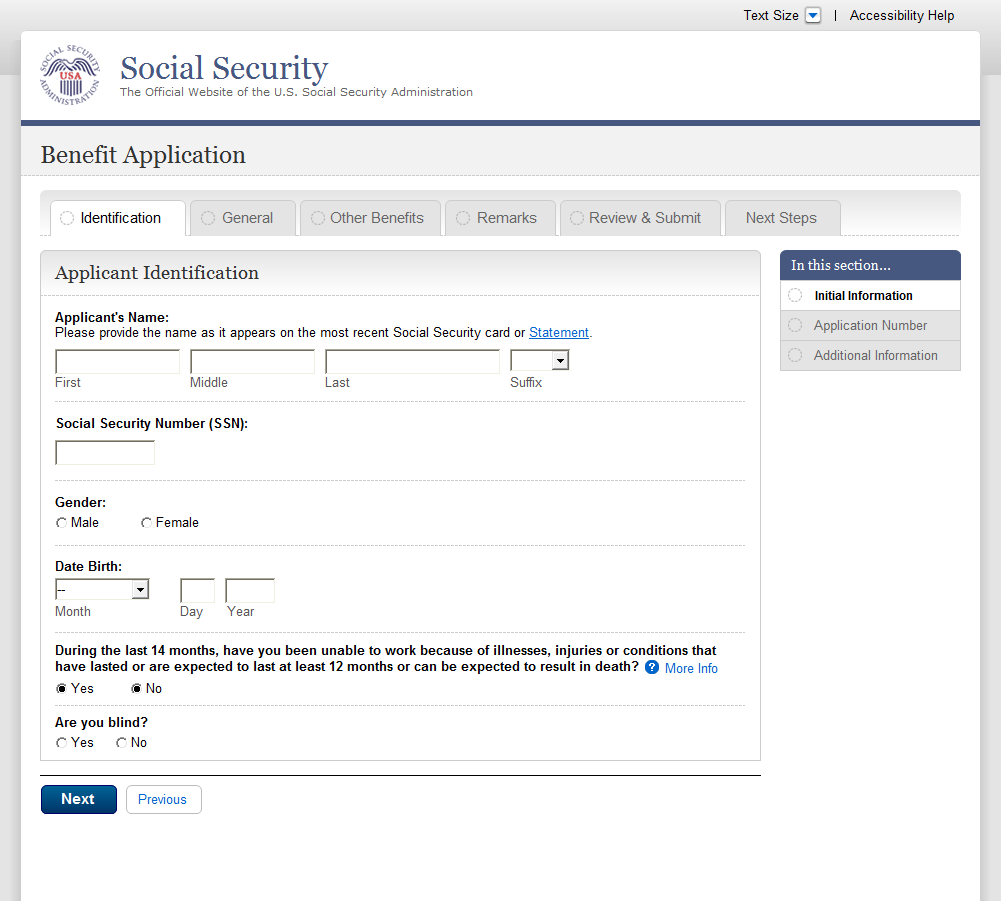Click the Social Security Administration seal logo
Screen dimensions: 1008x908
pos(70,77)
